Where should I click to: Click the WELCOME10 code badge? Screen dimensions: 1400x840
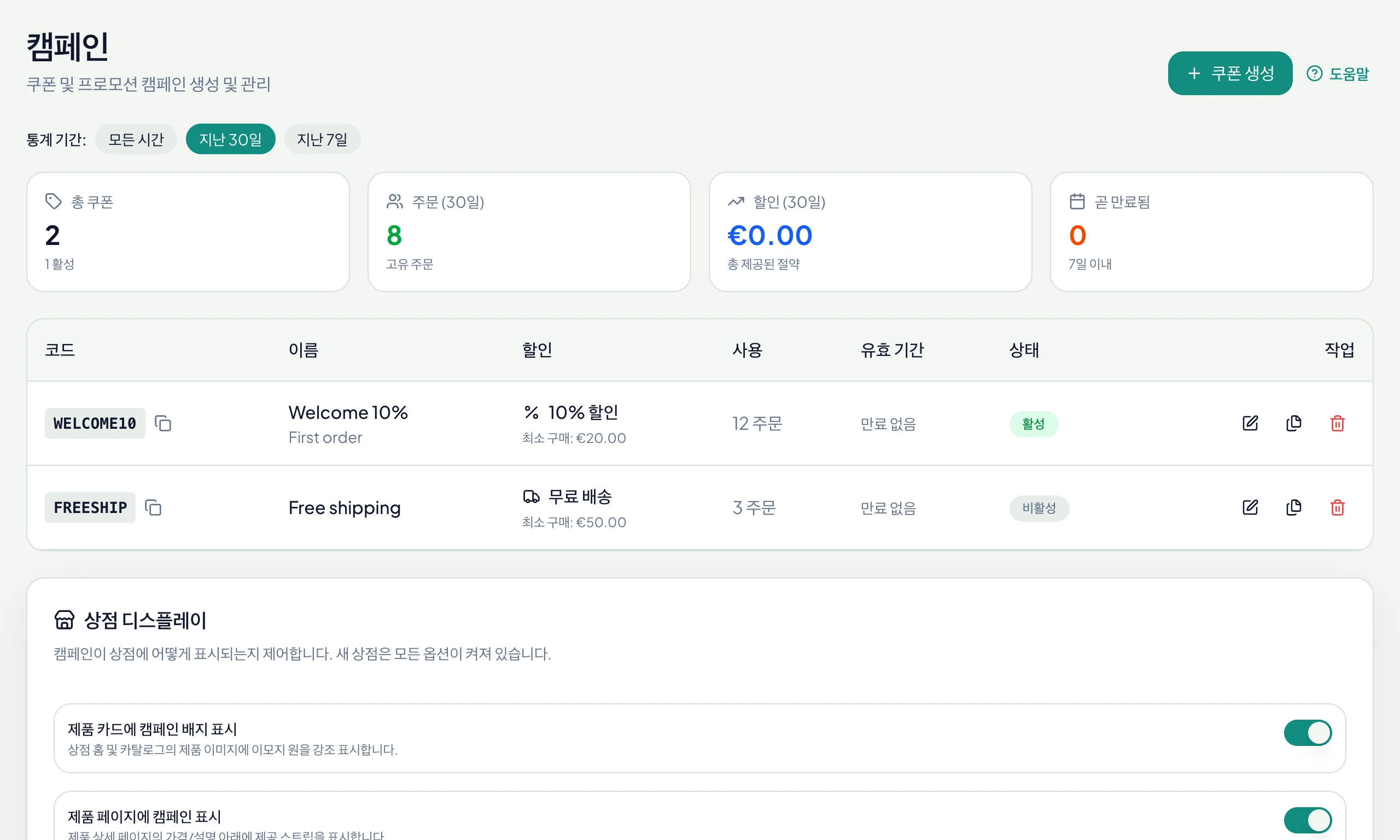coord(95,423)
